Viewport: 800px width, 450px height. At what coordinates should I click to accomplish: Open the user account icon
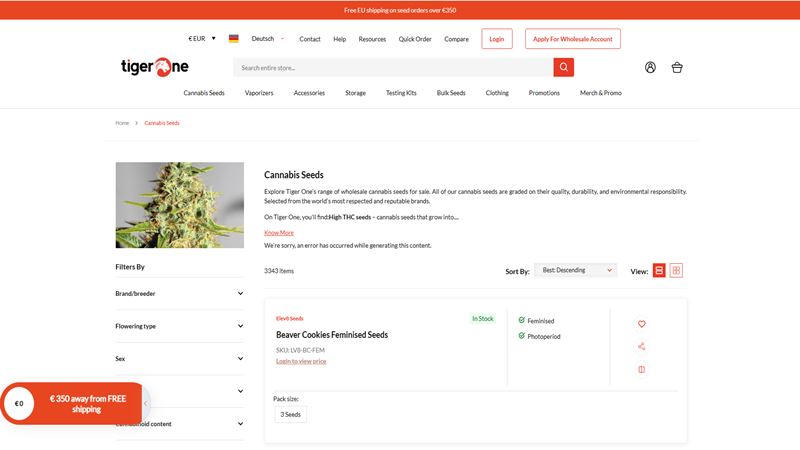[x=650, y=67]
